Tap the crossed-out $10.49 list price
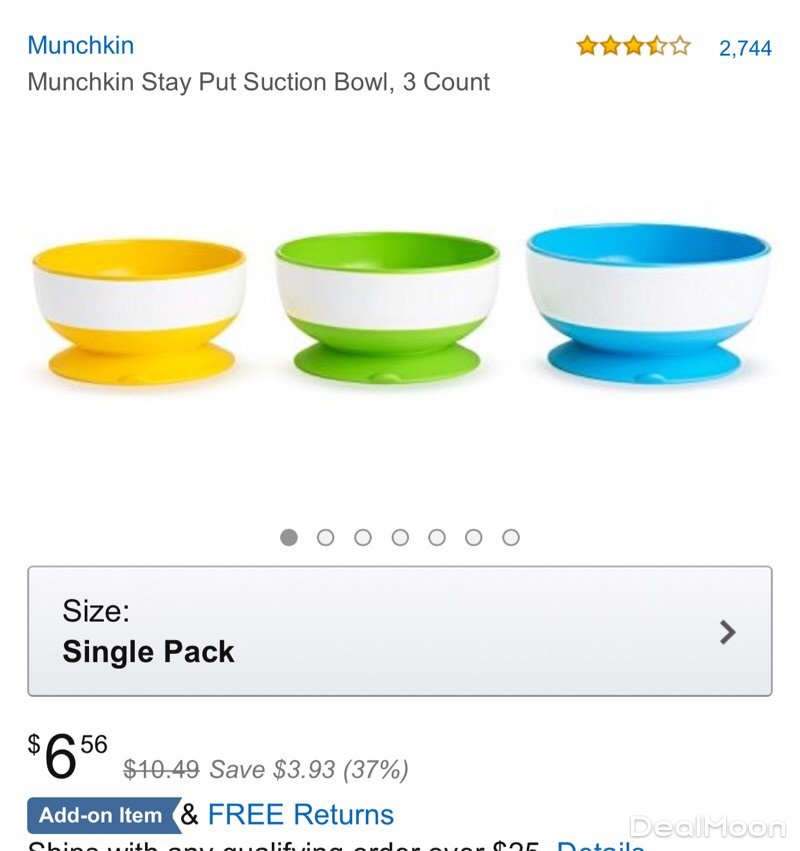The height and width of the screenshot is (851, 800). pos(161,769)
